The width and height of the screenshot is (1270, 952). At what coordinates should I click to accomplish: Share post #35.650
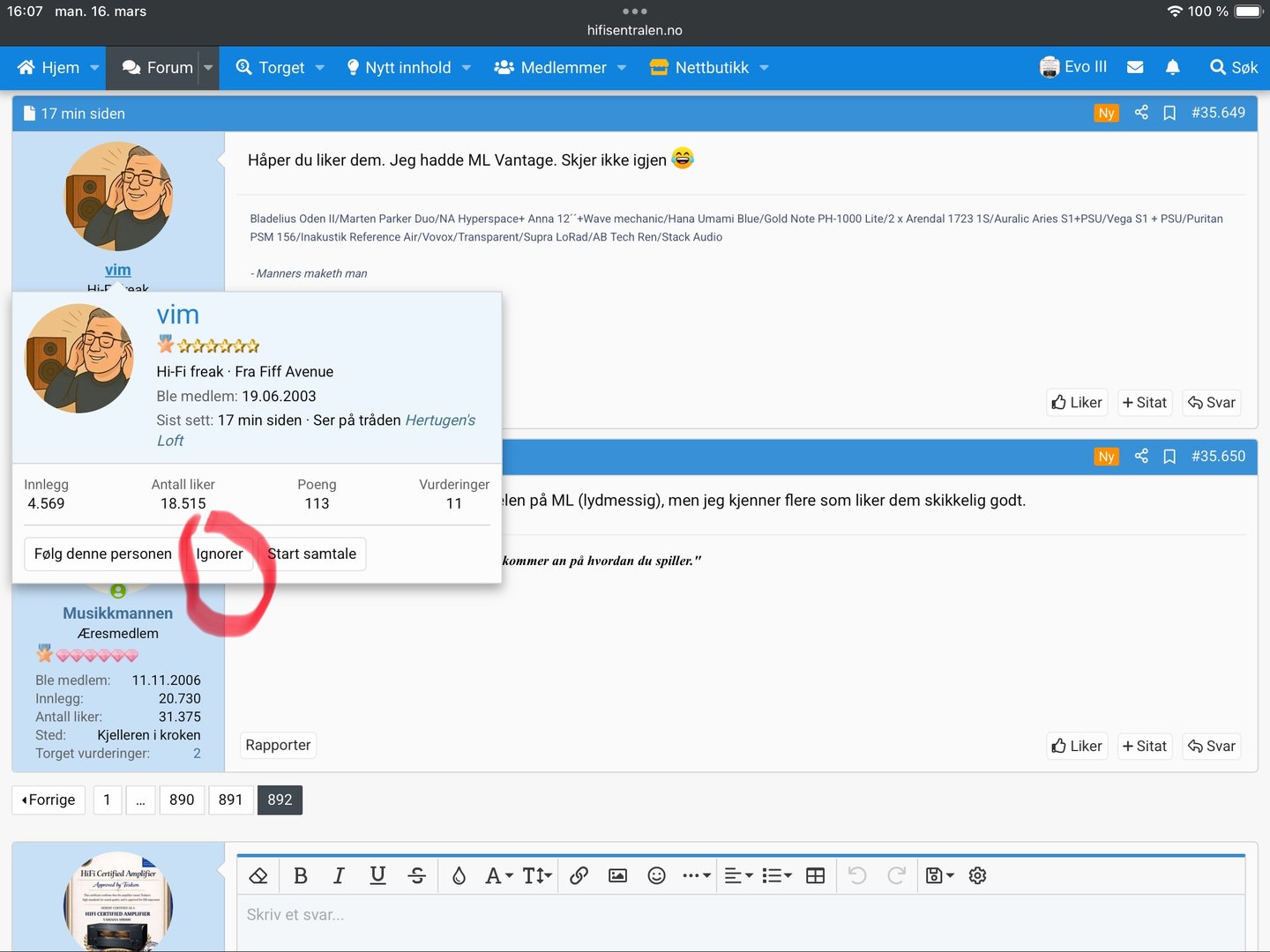tap(1141, 456)
